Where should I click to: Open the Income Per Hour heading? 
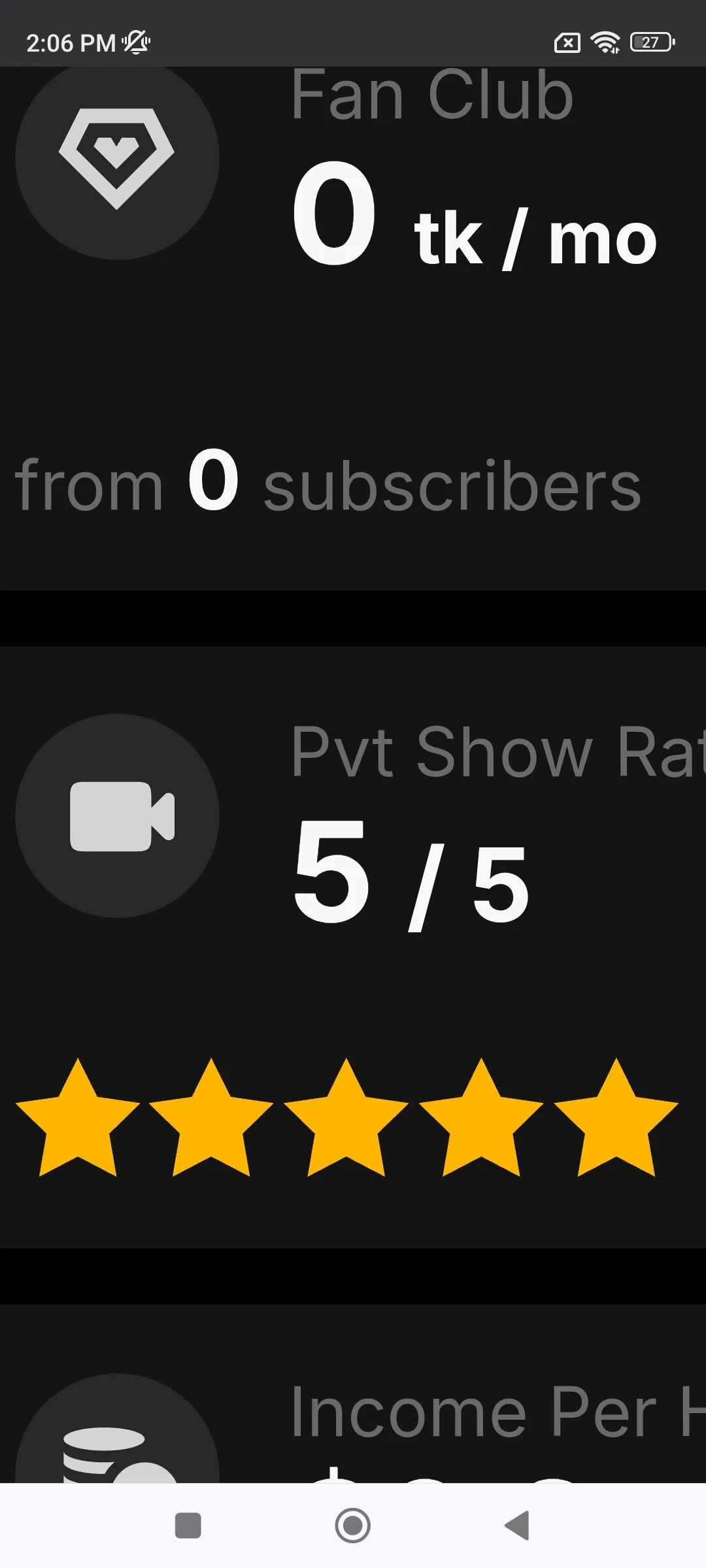click(498, 1411)
